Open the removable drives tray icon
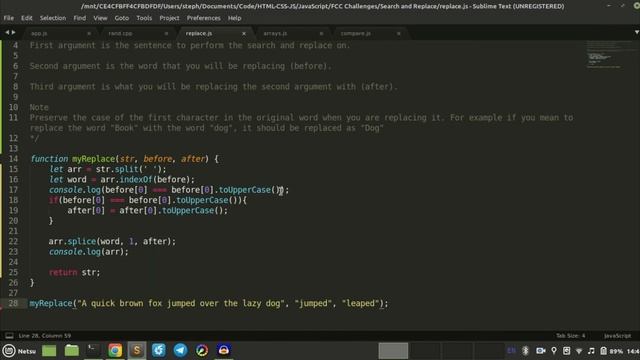The width and height of the screenshot is (640, 360). point(567,351)
